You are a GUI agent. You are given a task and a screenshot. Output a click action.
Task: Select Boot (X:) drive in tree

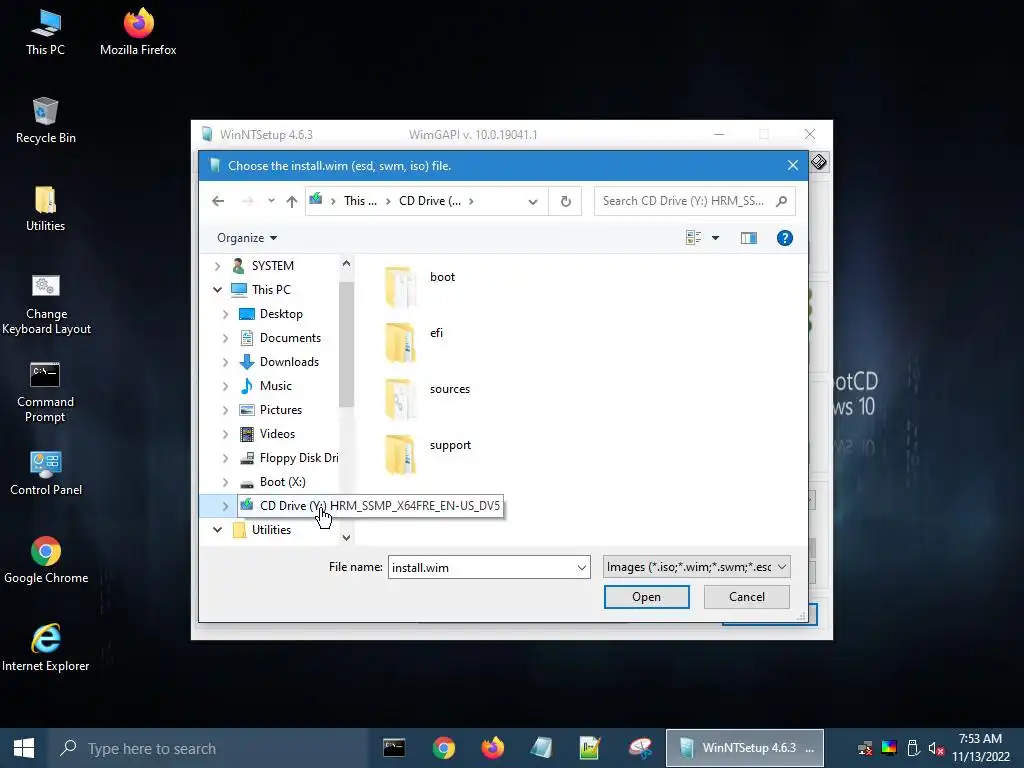(282, 482)
